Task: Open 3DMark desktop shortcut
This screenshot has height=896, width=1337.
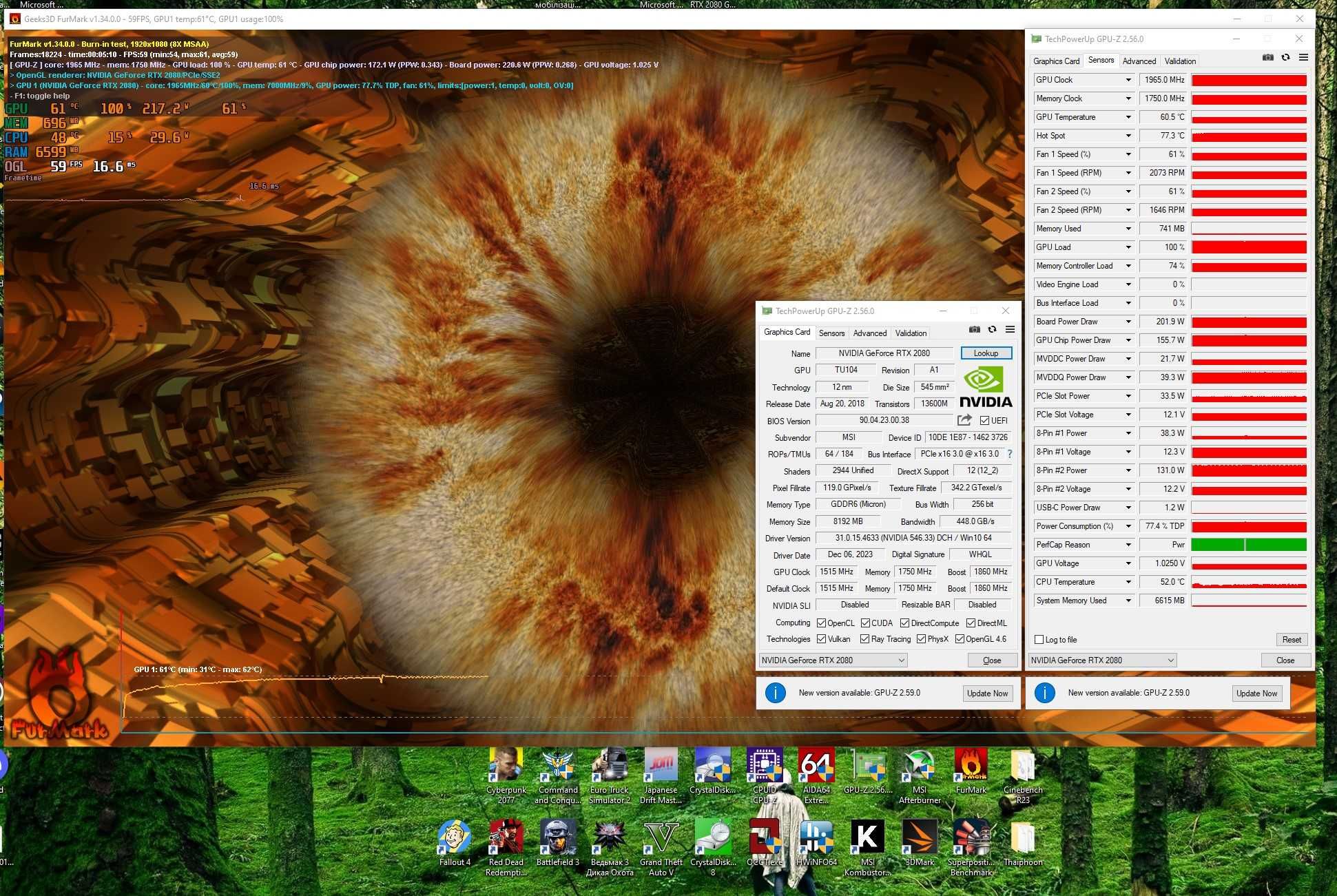Action: [x=920, y=843]
